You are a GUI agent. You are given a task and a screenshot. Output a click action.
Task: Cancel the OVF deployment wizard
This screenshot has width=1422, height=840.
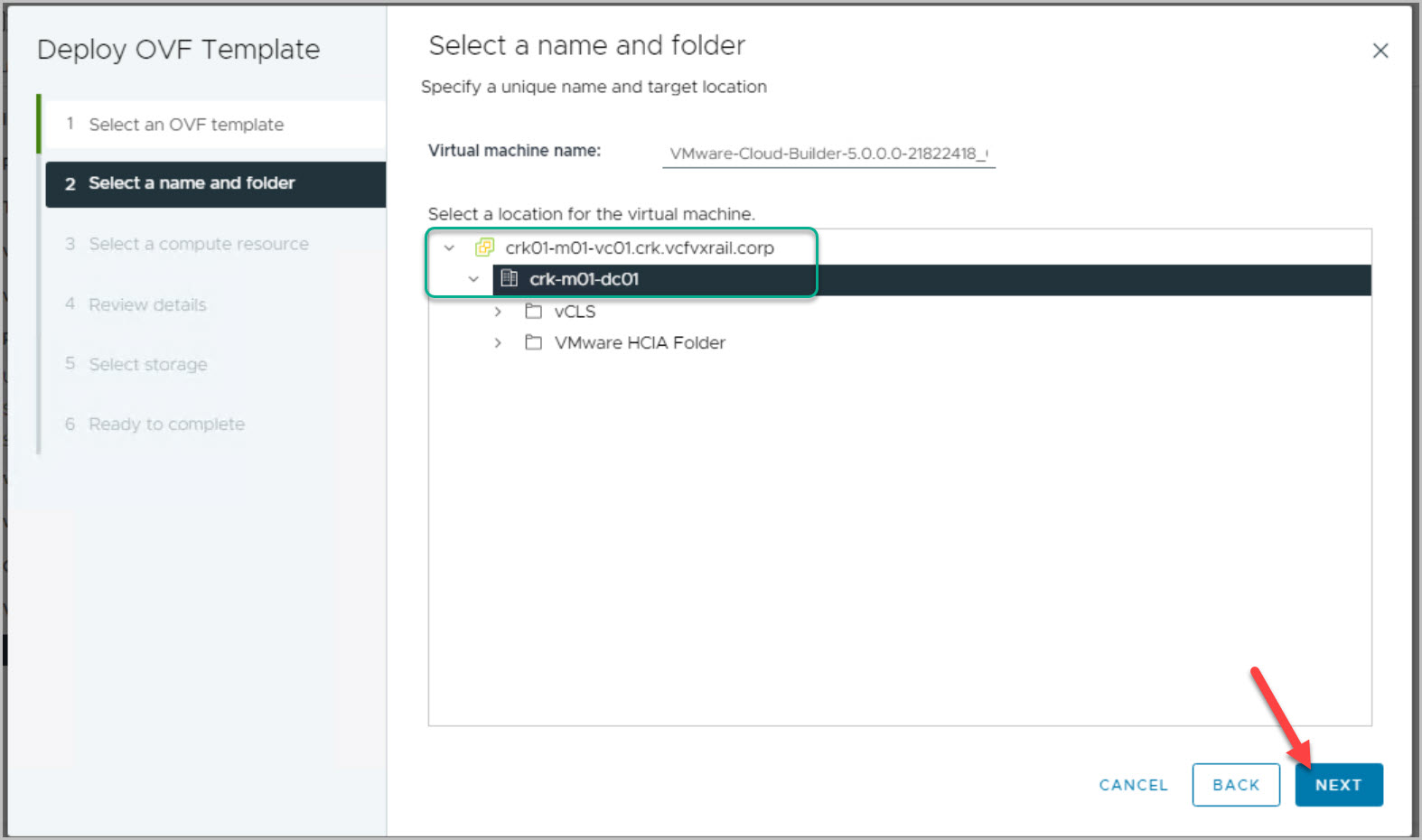tap(1133, 785)
